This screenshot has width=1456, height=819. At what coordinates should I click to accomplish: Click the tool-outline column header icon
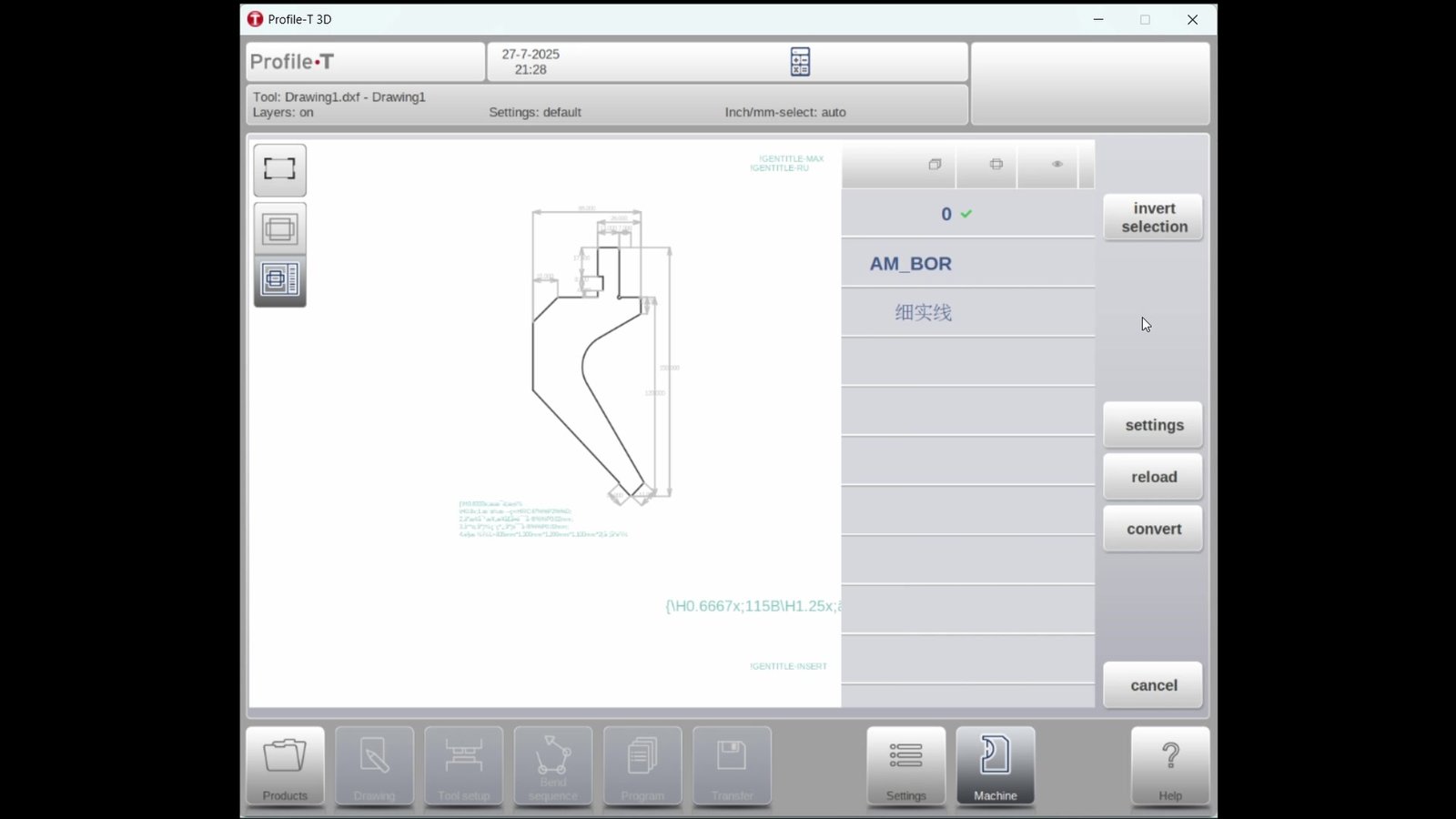tap(996, 165)
